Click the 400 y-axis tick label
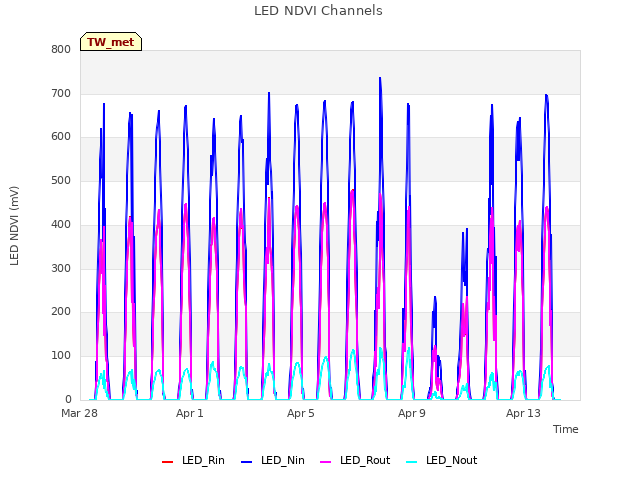 click(61, 224)
